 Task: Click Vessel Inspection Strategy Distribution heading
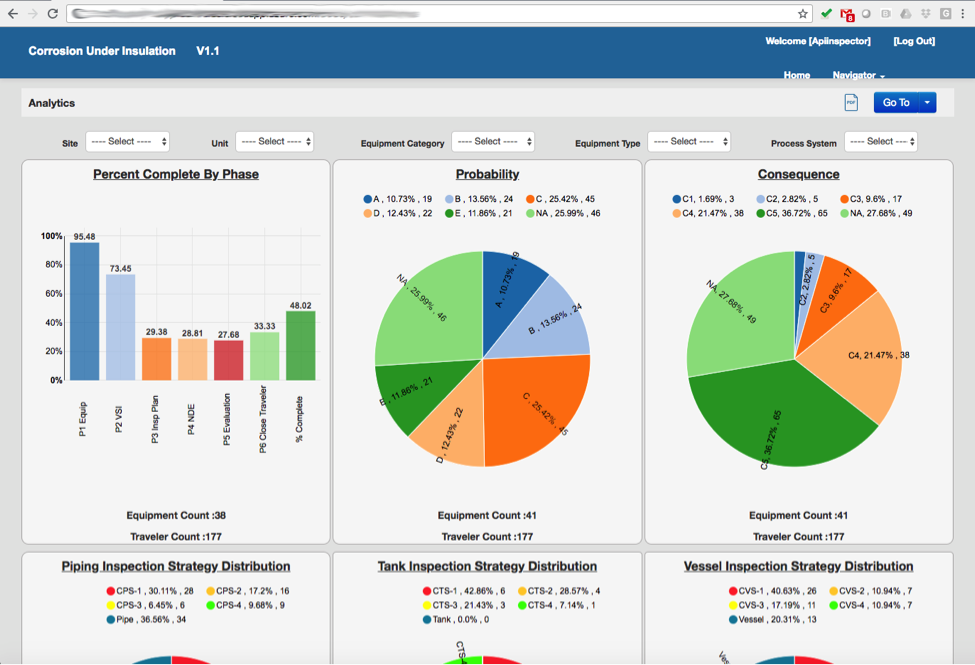pyautogui.click(x=798, y=566)
